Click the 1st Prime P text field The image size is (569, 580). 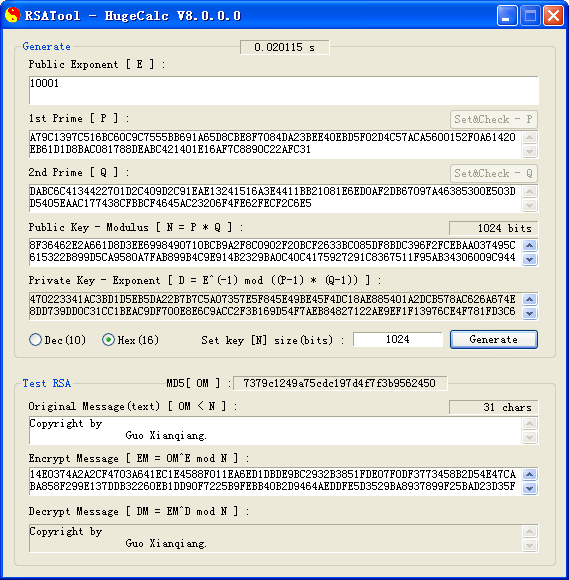tap(275, 144)
